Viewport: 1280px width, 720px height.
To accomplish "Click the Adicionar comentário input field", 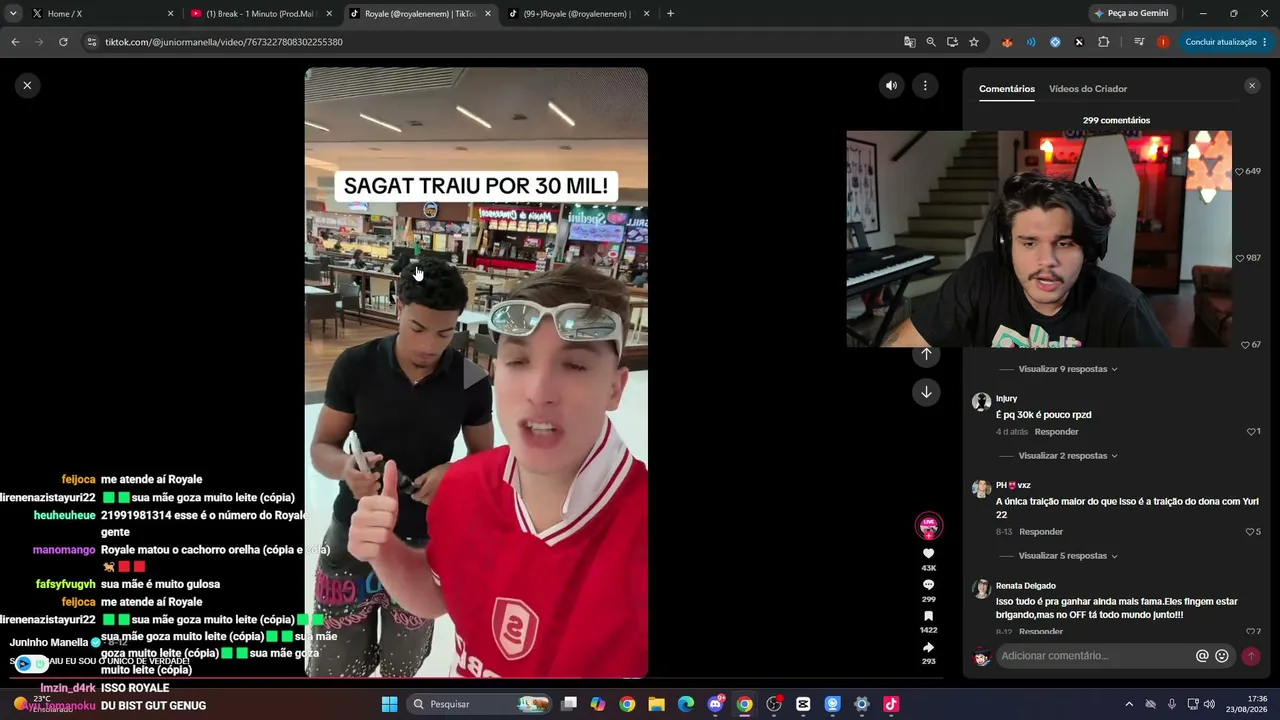I will [1095, 656].
